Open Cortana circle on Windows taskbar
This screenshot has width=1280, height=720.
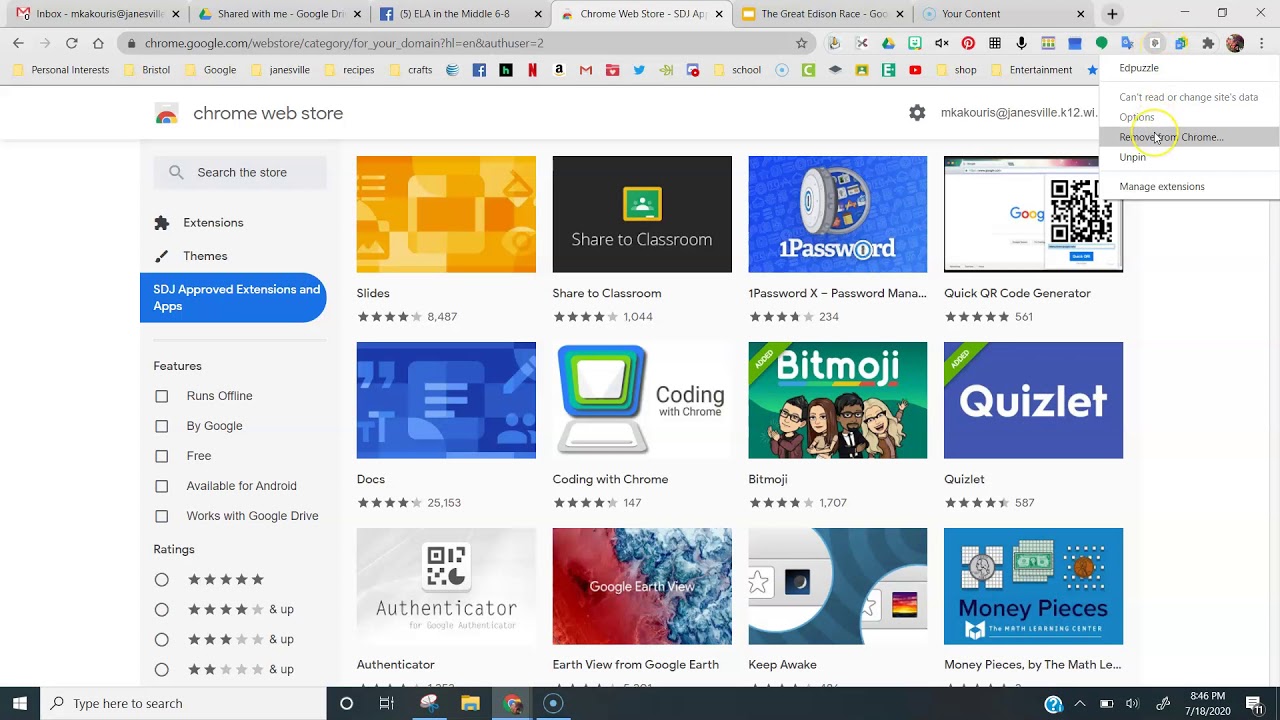click(346, 703)
